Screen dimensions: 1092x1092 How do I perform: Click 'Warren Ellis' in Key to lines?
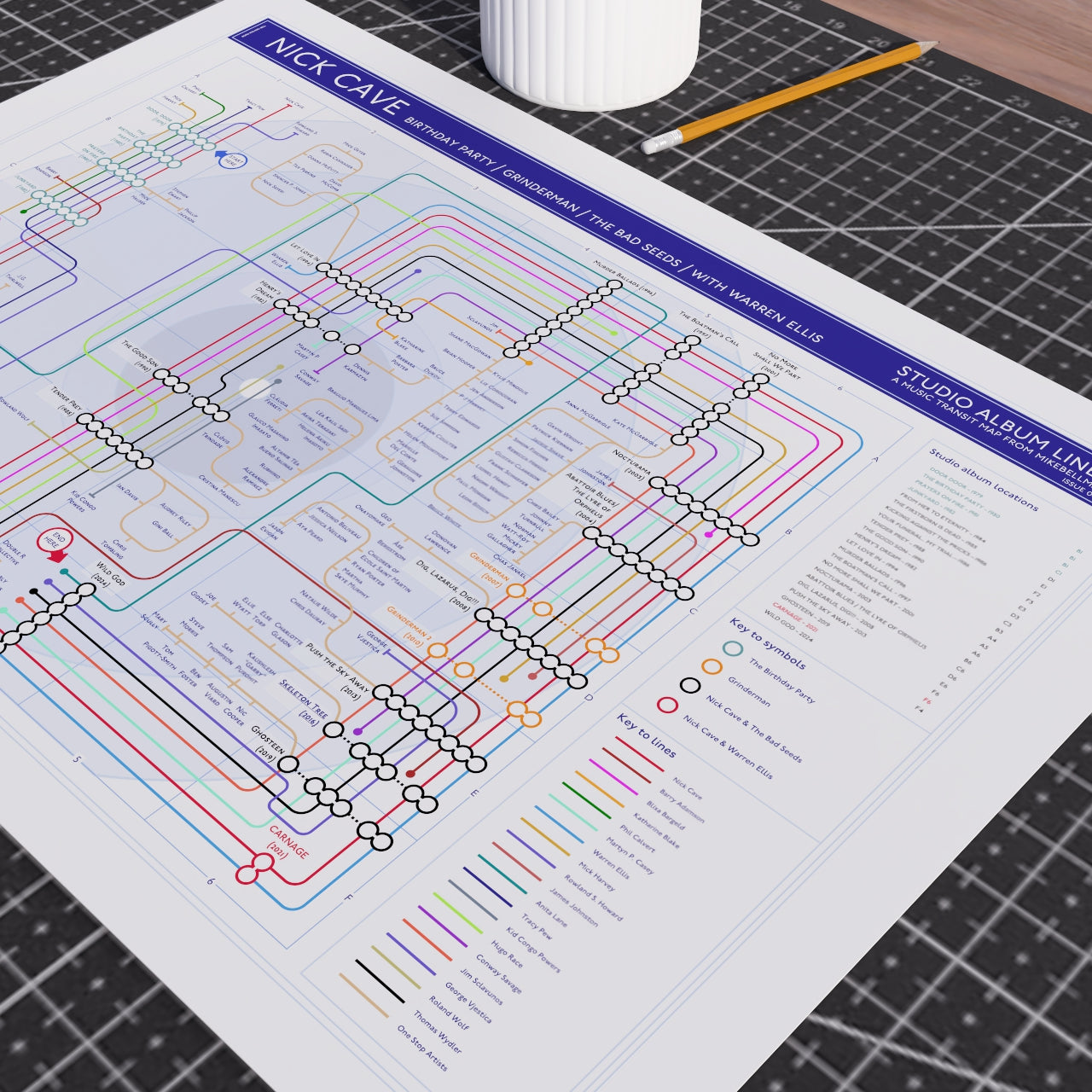click(610, 863)
